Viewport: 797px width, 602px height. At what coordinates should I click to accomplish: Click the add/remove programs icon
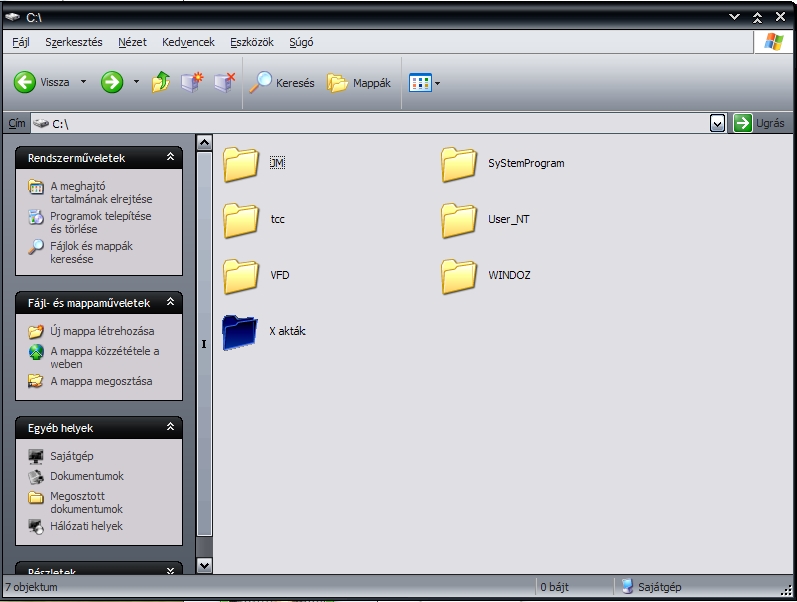coord(36,217)
